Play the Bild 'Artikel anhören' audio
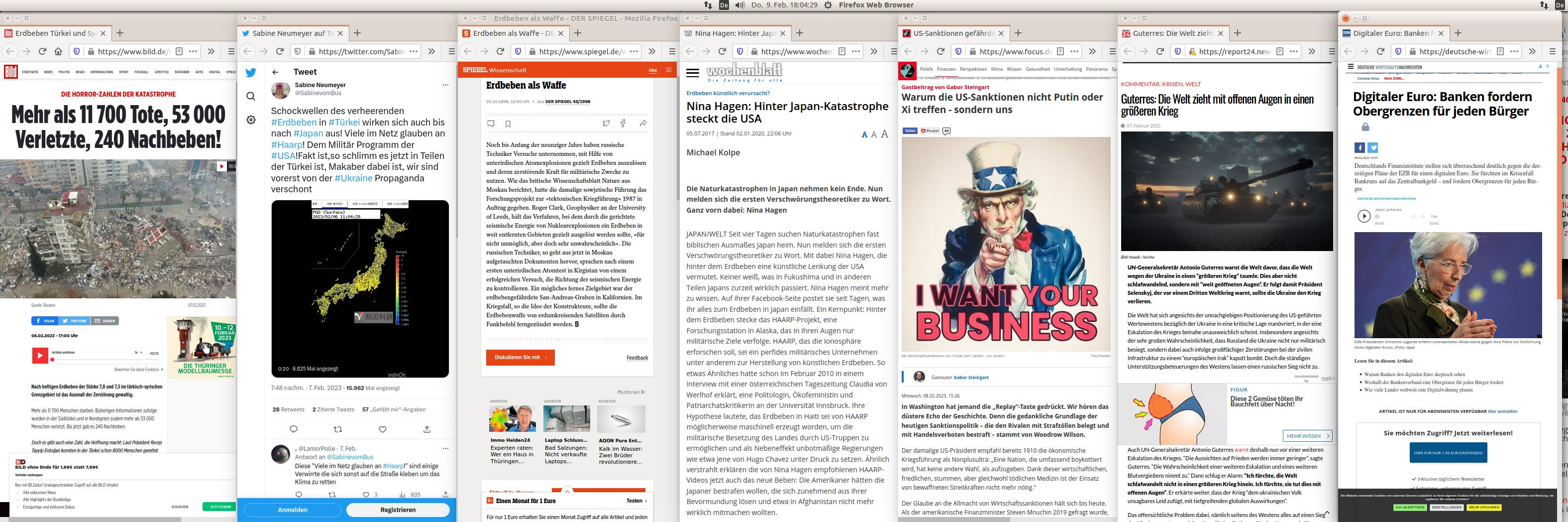The width and height of the screenshot is (1568, 522). pyautogui.click(x=40, y=356)
